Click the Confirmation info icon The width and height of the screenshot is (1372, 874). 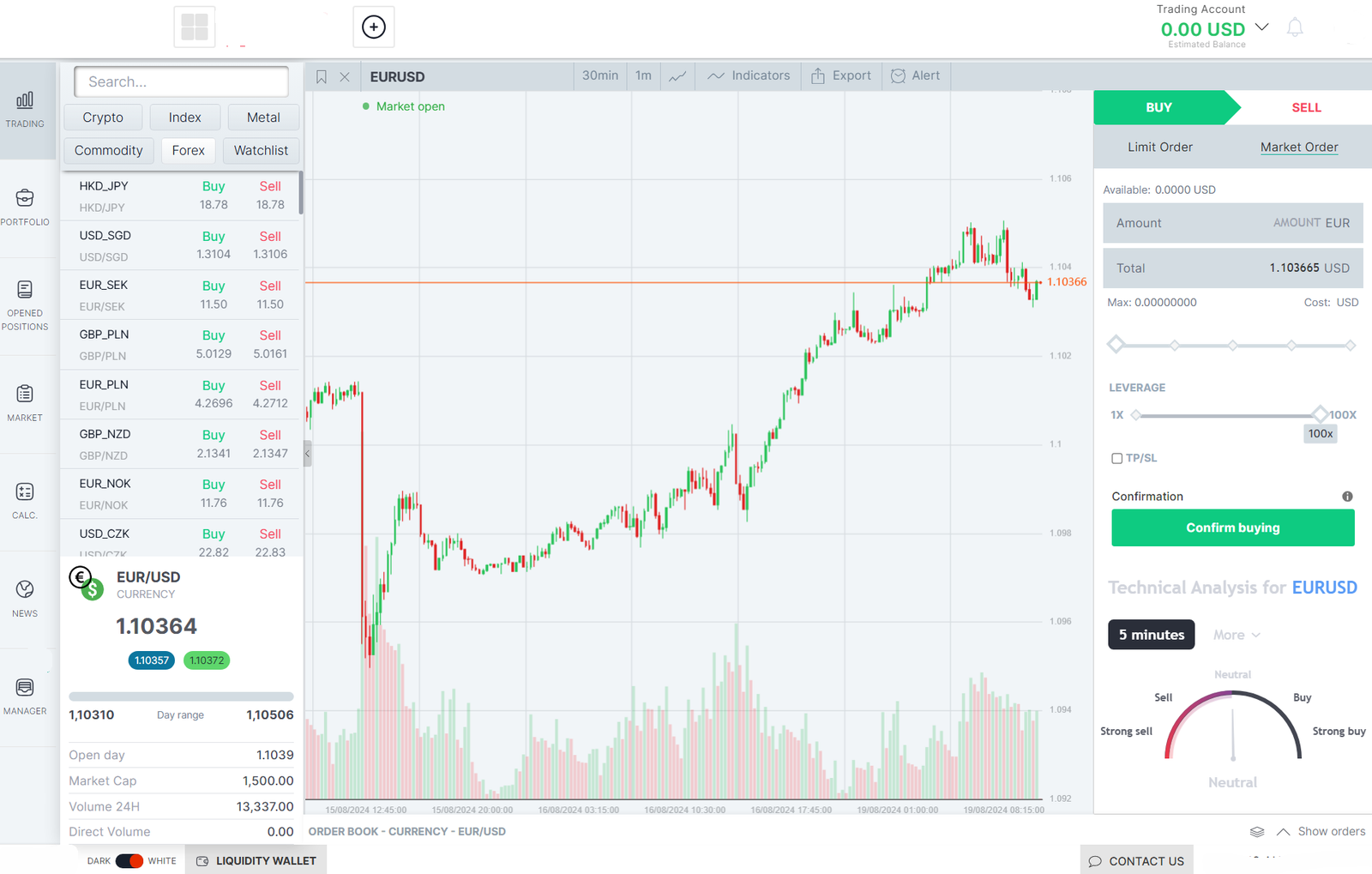tap(1347, 497)
